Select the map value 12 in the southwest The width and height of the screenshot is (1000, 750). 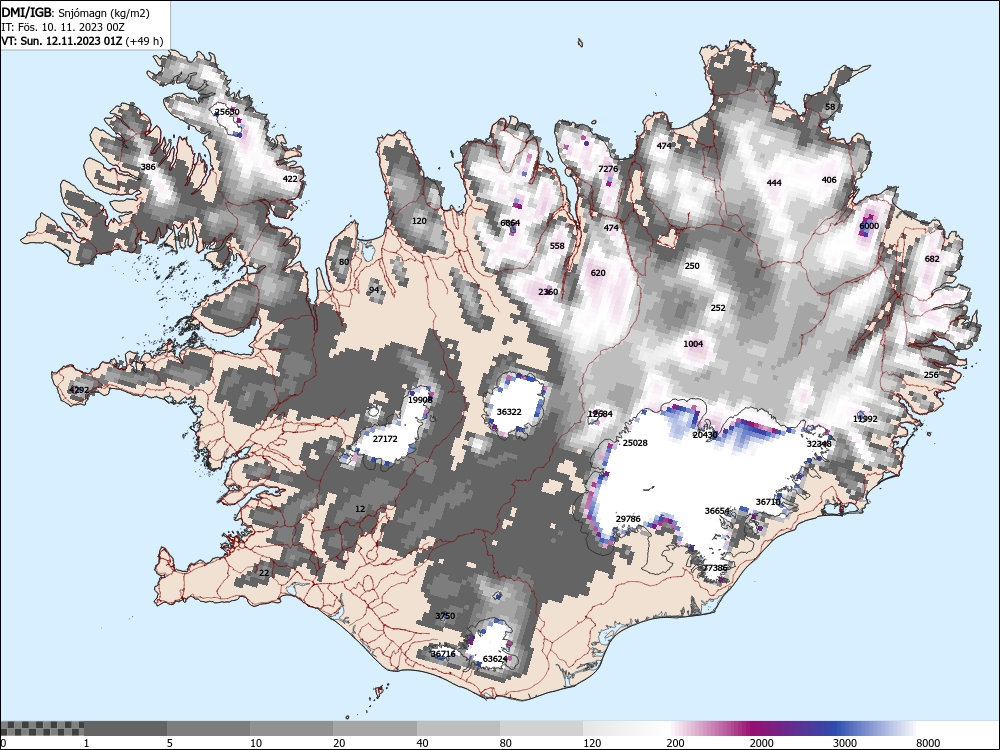360,509
